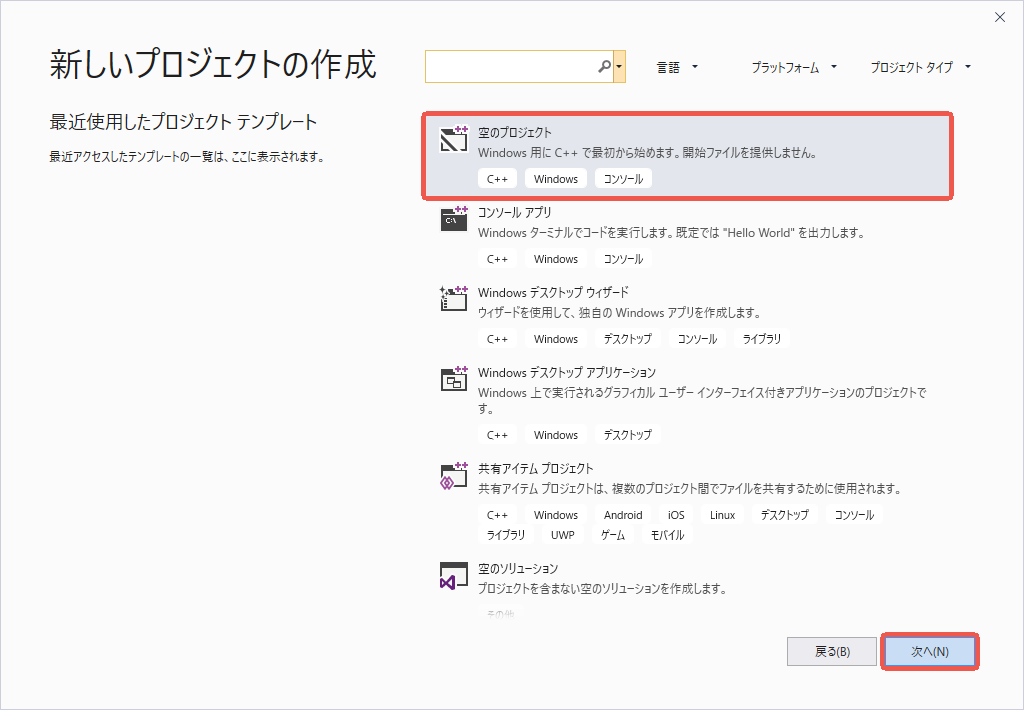
Task: Click the Empty Solution (空のソリューション) icon
Action: [x=454, y=575]
